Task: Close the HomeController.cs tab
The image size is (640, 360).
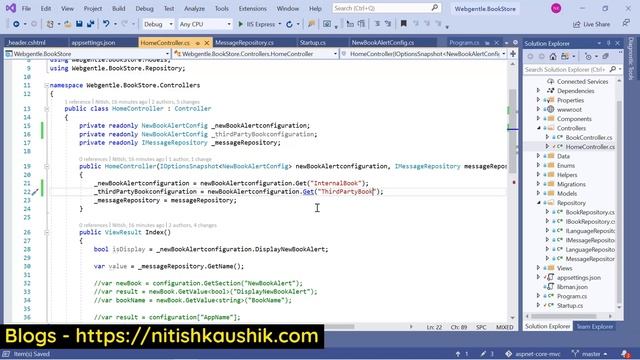Action: (207, 43)
